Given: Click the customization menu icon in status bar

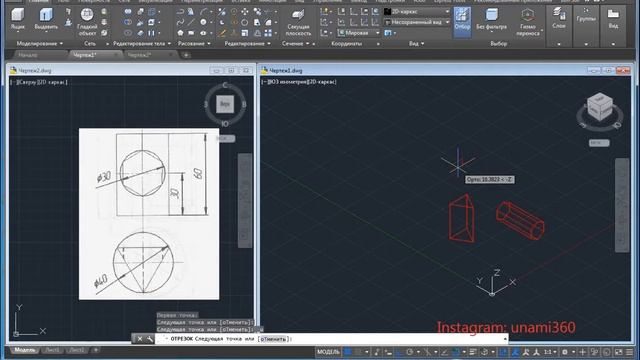Looking at the screenshot, I should tap(630, 352).
